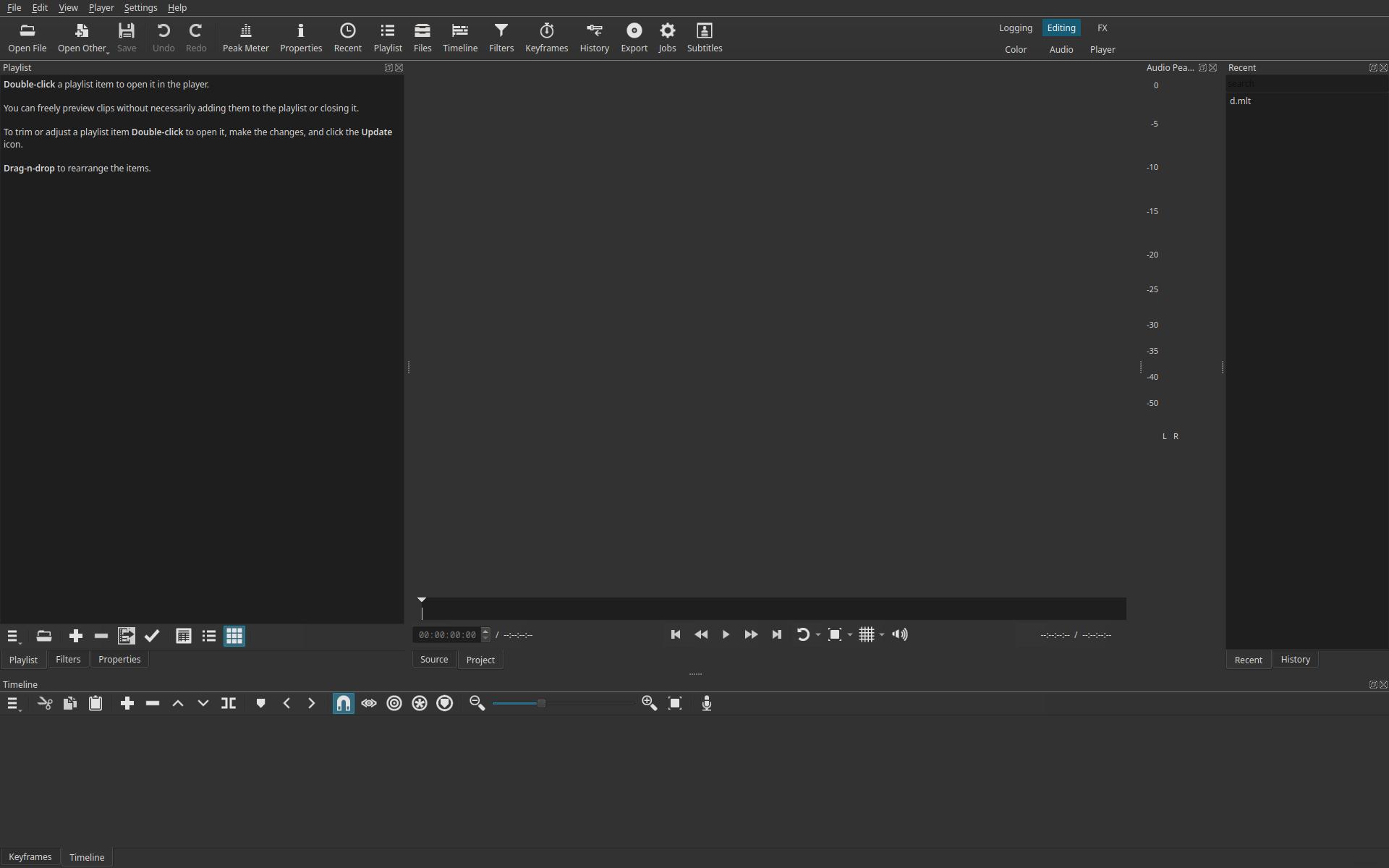Click the timeline Split at Playhead icon
1389x868 pixels.
(229, 703)
